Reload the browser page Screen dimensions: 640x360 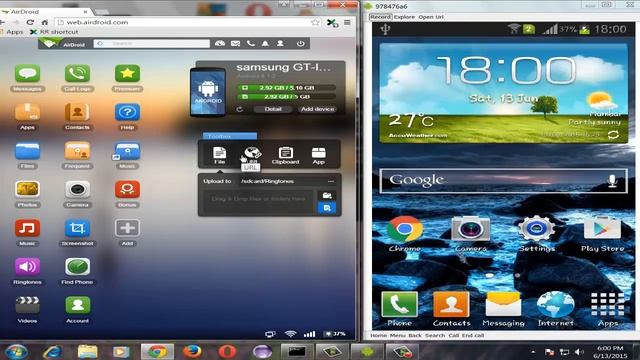coord(30,22)
